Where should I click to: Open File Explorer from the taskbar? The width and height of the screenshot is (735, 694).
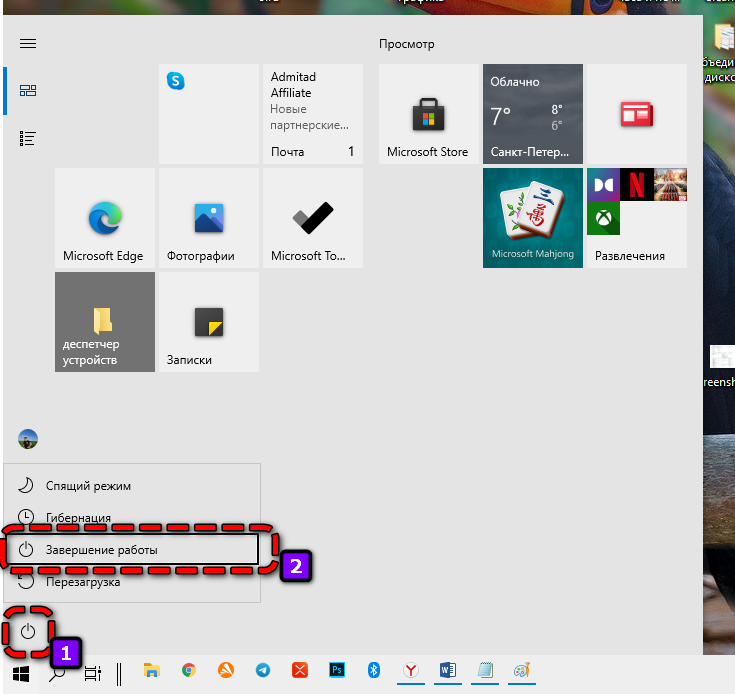[151, 671]
